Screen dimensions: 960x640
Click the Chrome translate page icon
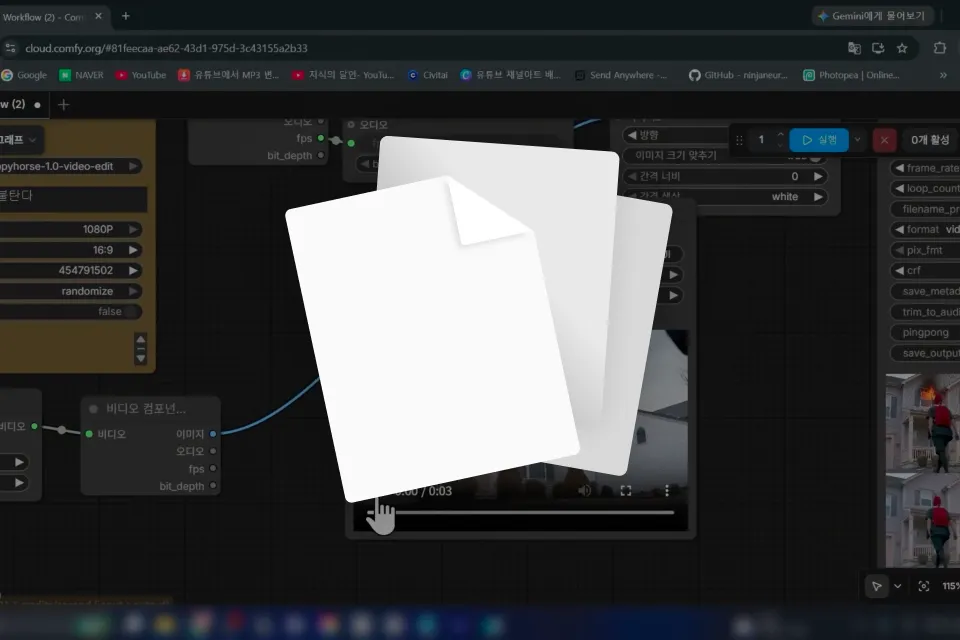click(854, 48)
